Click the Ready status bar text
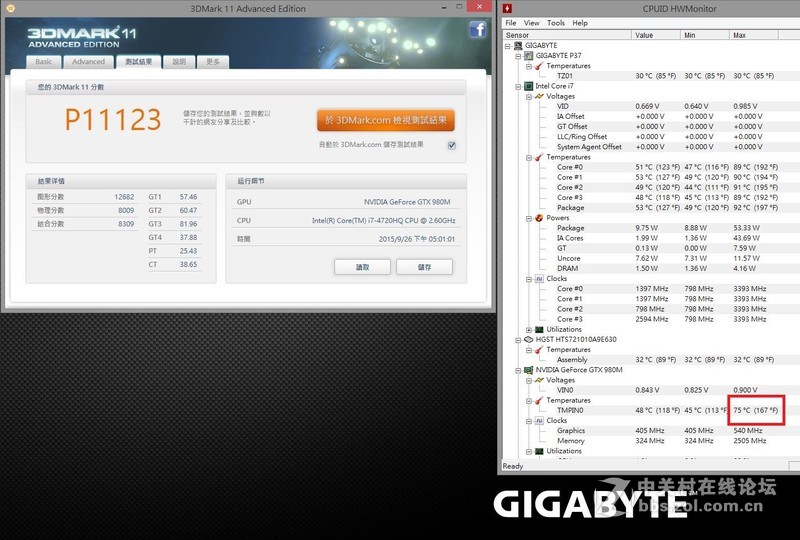 pos(513,466)
